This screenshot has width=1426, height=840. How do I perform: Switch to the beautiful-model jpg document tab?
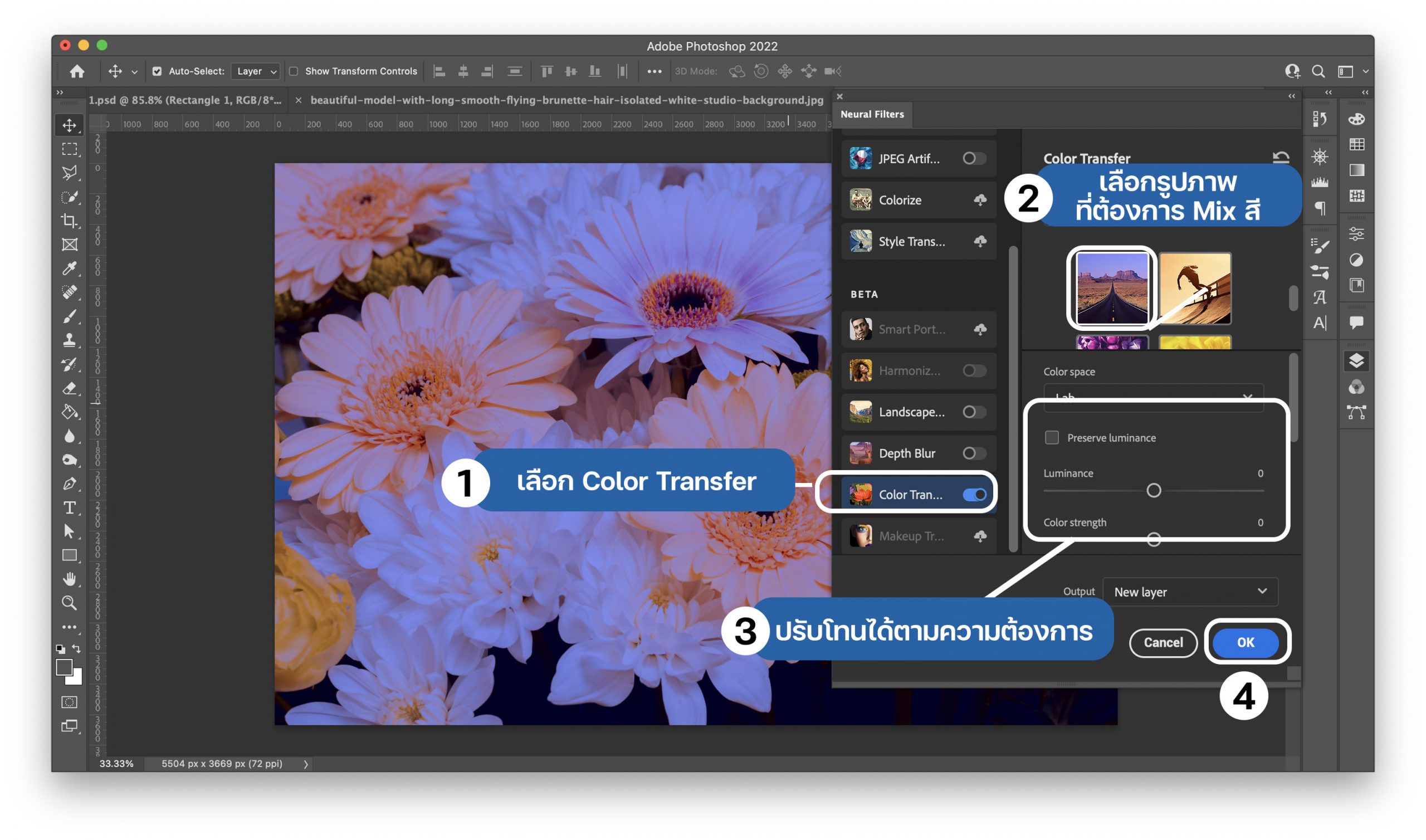click(567, 100)
